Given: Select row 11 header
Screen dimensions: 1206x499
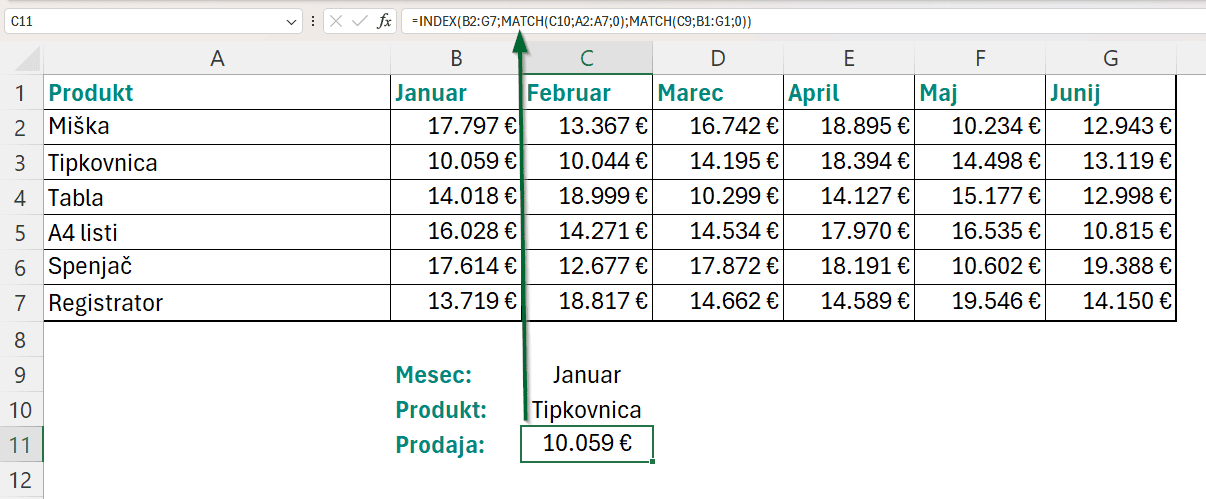Looking at the screenshot, I should click(22, 445).
